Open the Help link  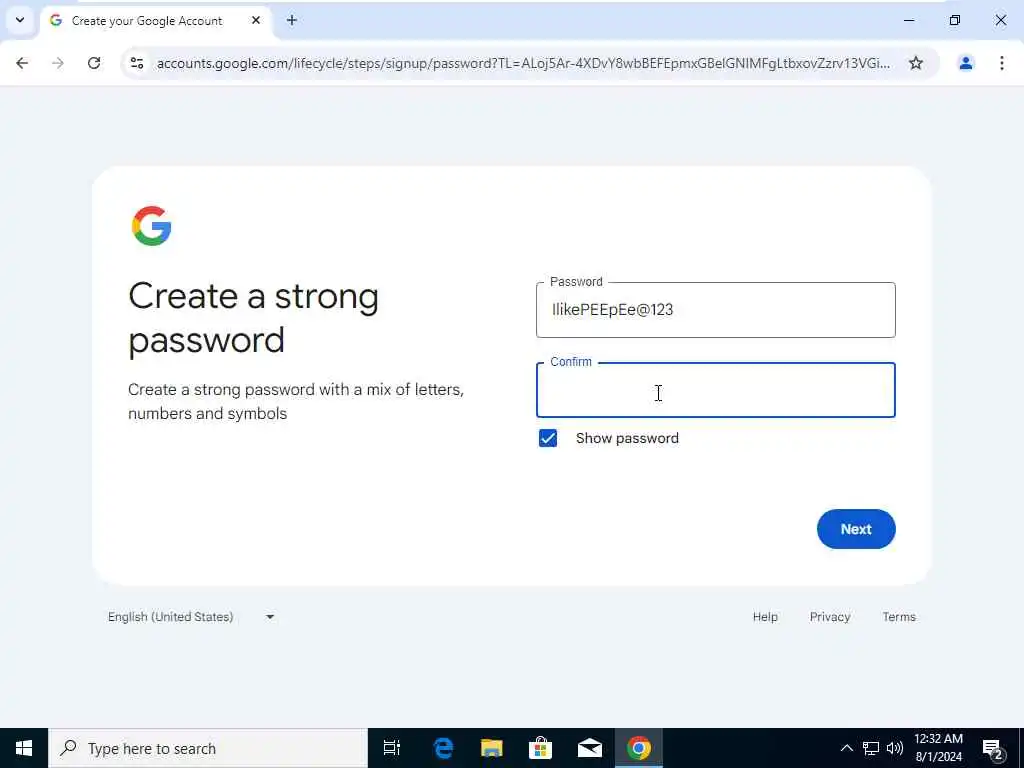click(x=765, y=617)
